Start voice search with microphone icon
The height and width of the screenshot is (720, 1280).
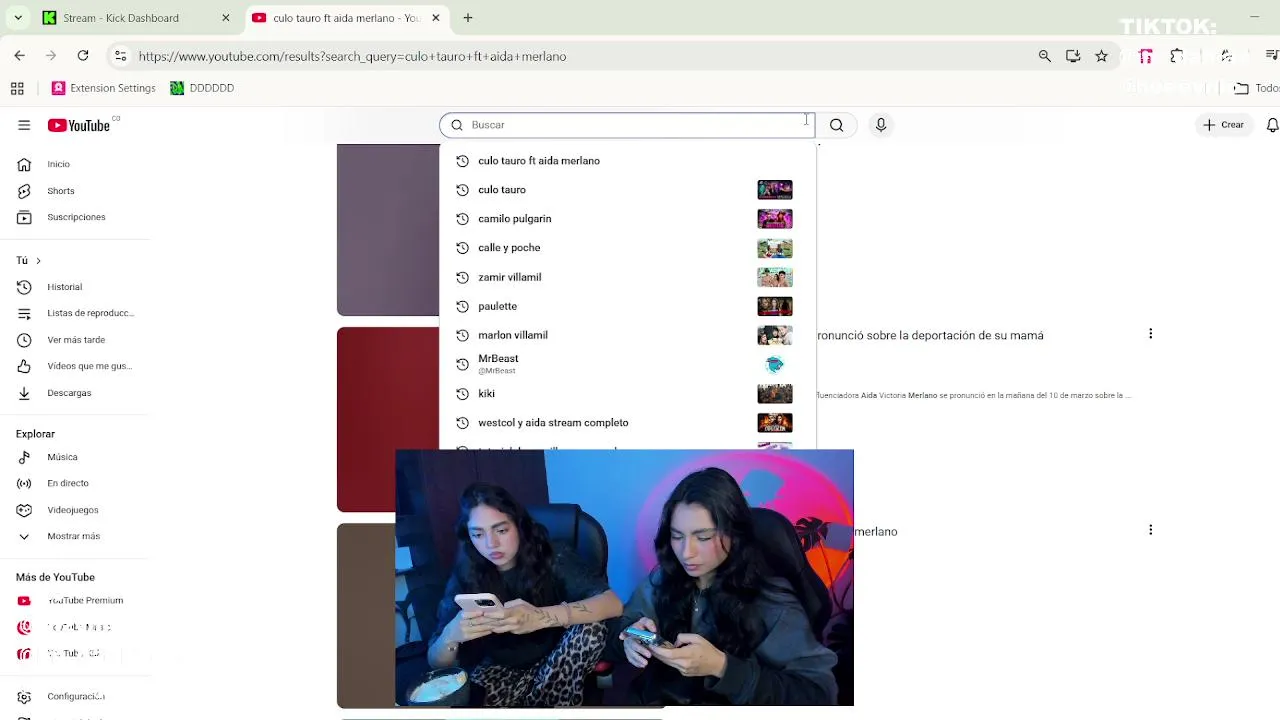tap(881, 125)
